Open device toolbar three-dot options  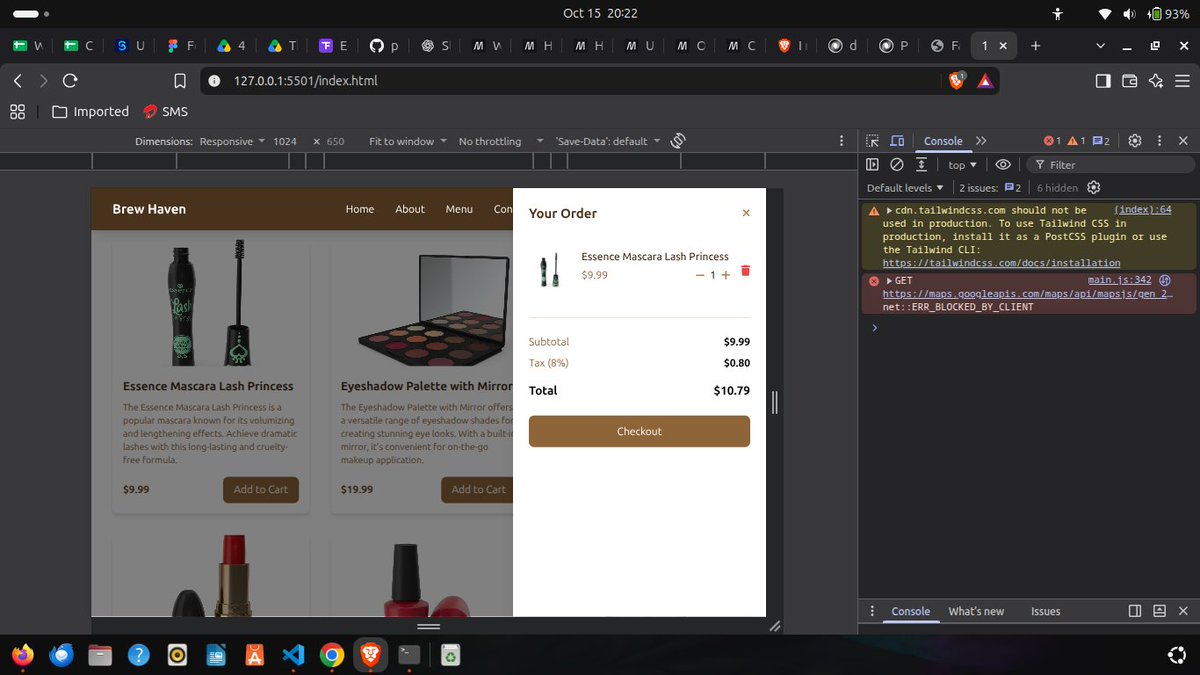842,141
